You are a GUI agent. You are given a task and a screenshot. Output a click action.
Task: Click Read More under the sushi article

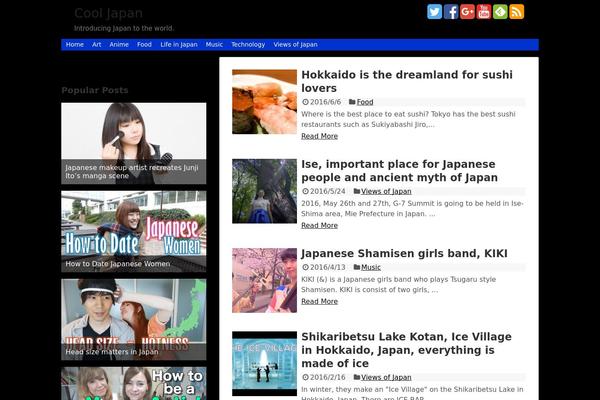[320, 136]
